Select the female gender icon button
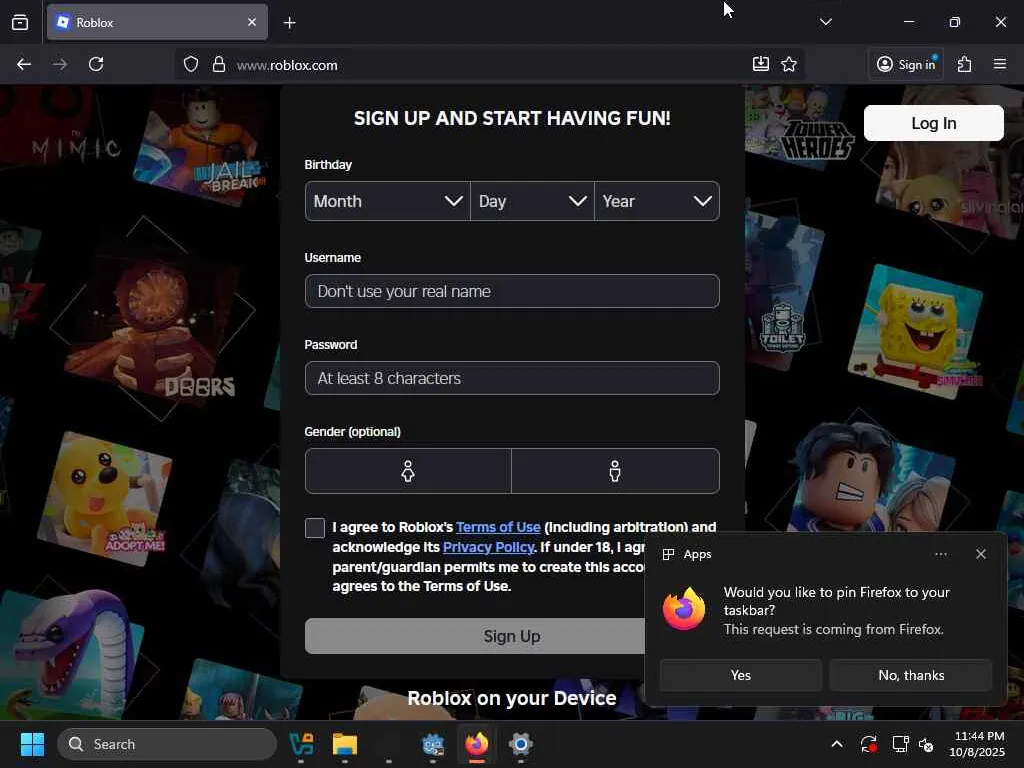This screenshot has height=768, width=1024. tap(408, 471)
